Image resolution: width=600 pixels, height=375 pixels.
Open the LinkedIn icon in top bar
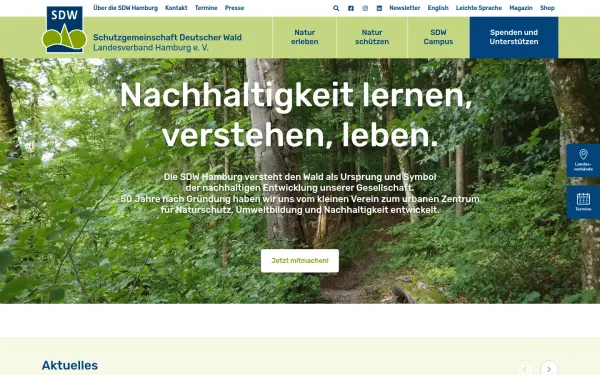coord(379,8)
